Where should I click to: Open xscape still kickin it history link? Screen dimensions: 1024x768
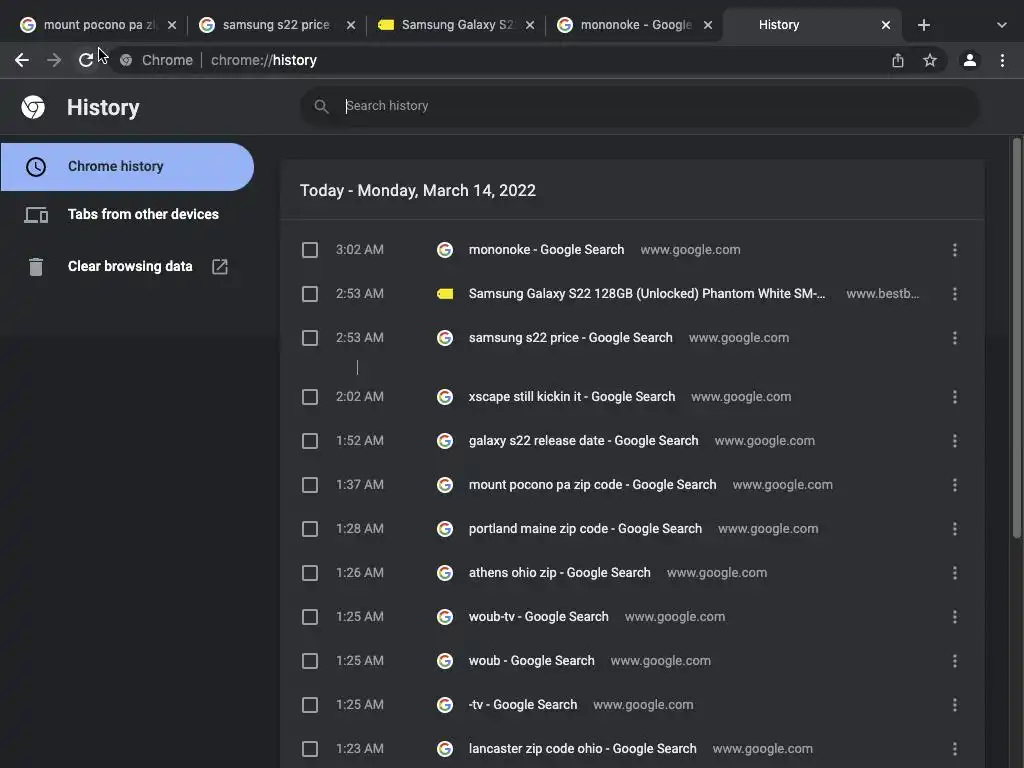click(572, 397)
